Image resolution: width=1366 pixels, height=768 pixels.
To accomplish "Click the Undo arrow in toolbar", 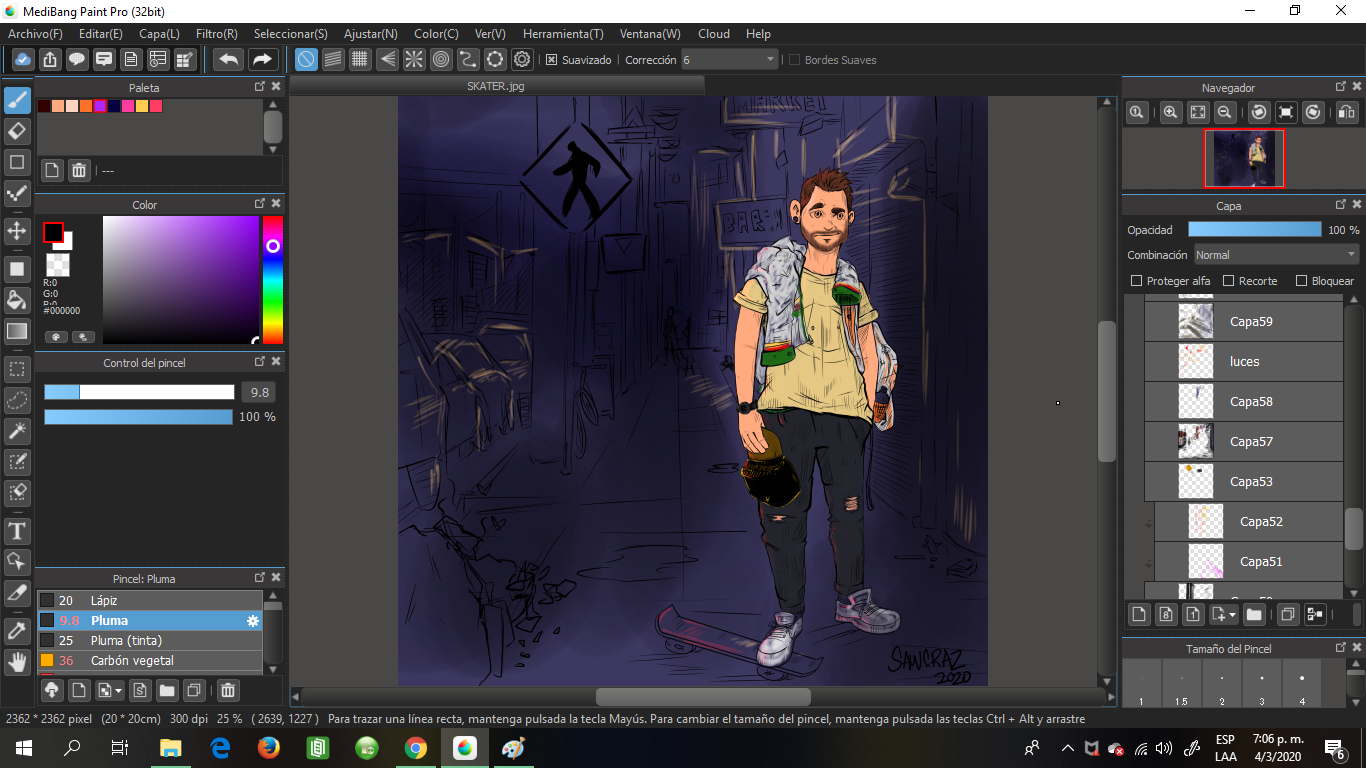I will point(229,60).
